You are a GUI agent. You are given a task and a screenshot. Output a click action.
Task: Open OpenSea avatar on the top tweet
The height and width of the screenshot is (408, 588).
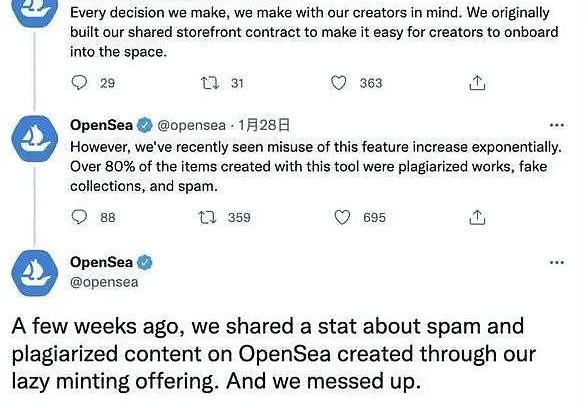click(34, 11)
